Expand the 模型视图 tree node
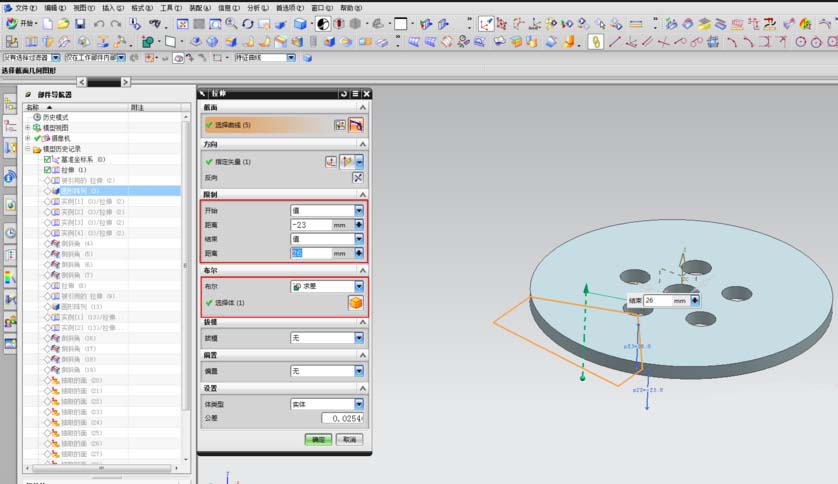Viewport: 838px width, 484px height. [28, 128]
